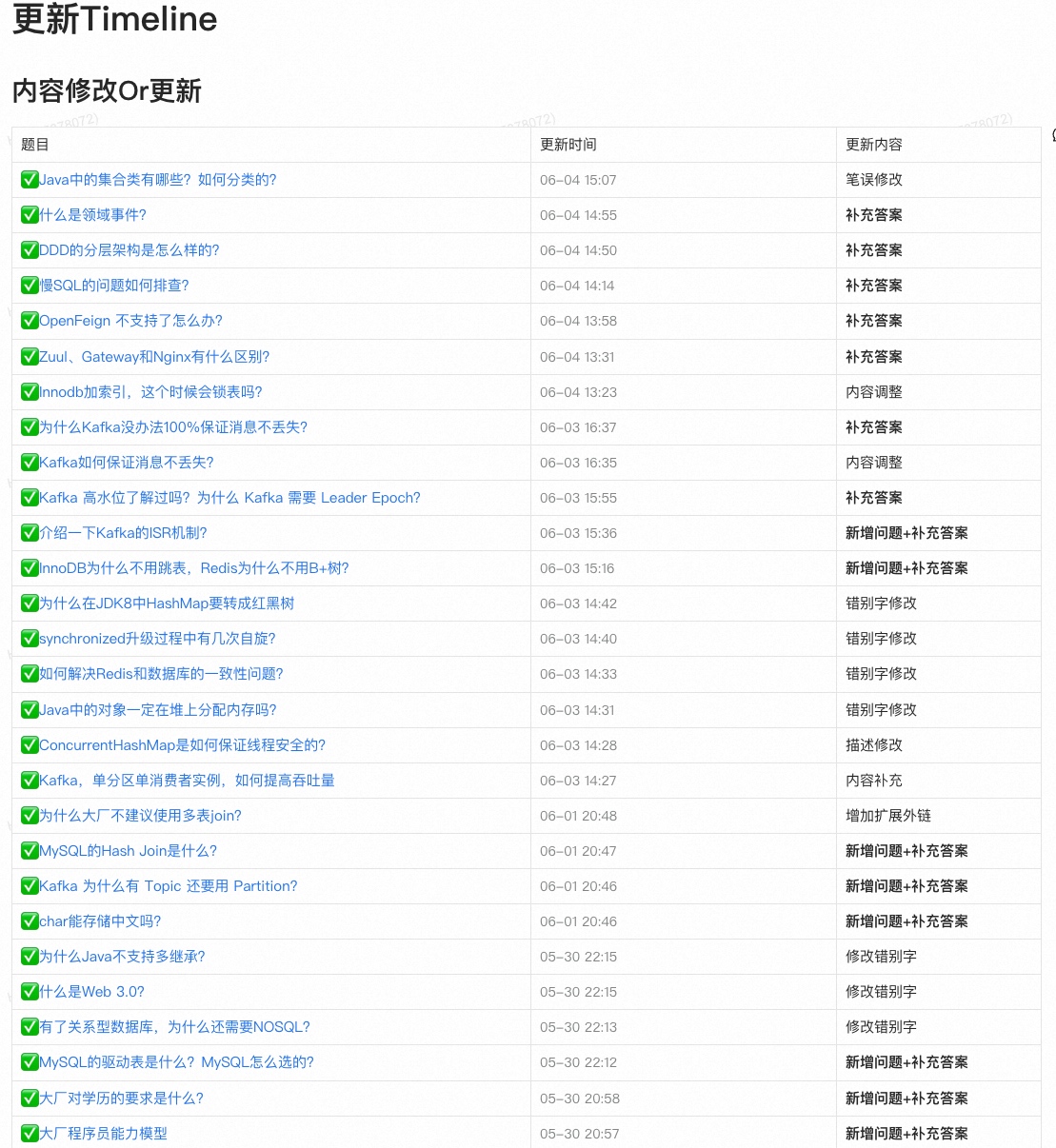Open the 慢SQL的问题如何排查 link

pyautogui.click(x=113, y=286)
